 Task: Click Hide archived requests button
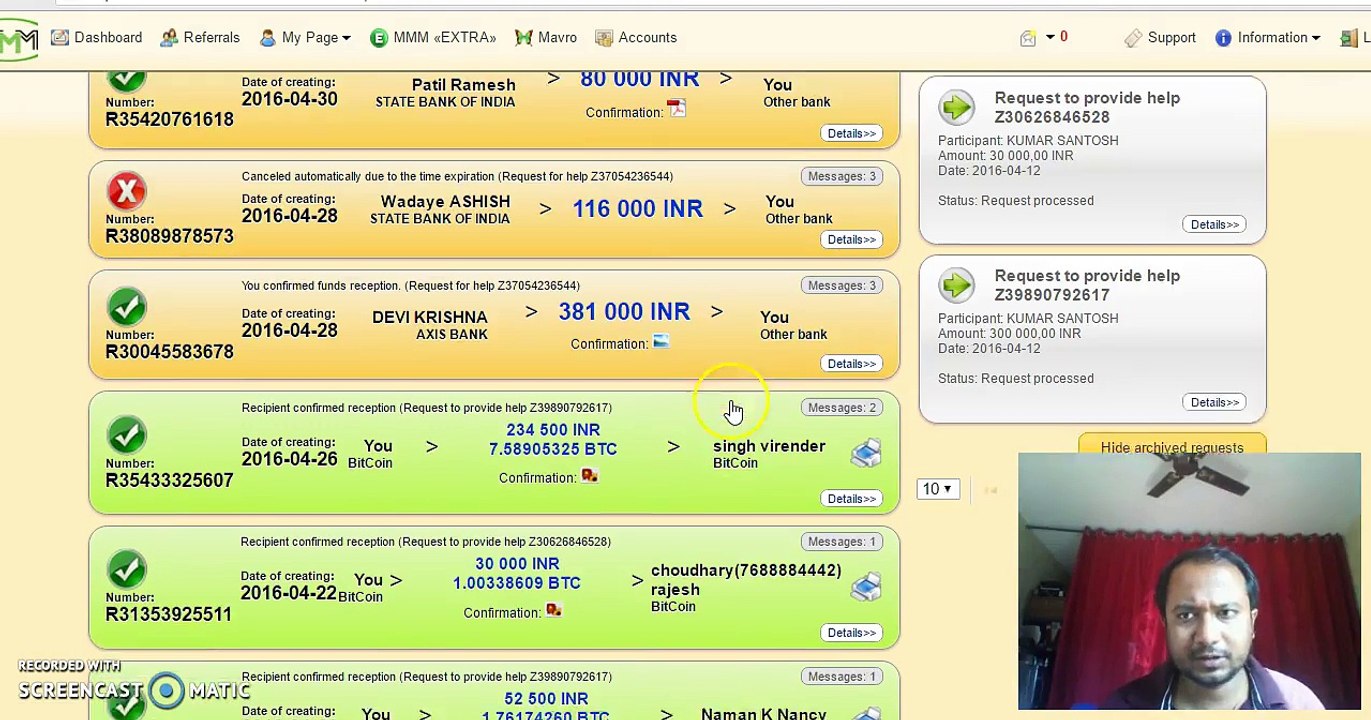[x=1172, y=445]
